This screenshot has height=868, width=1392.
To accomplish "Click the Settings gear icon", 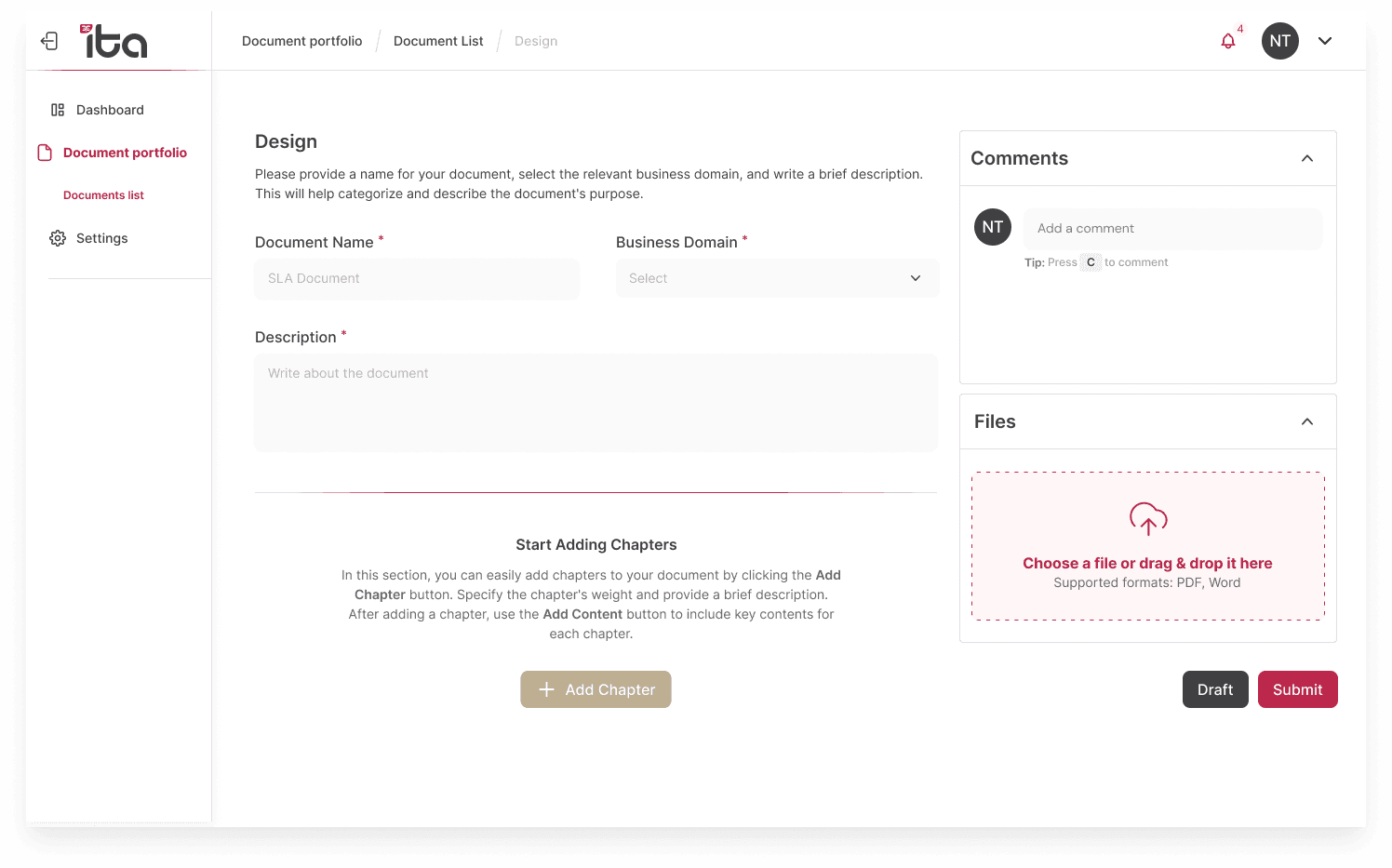I will pos(58,238).
